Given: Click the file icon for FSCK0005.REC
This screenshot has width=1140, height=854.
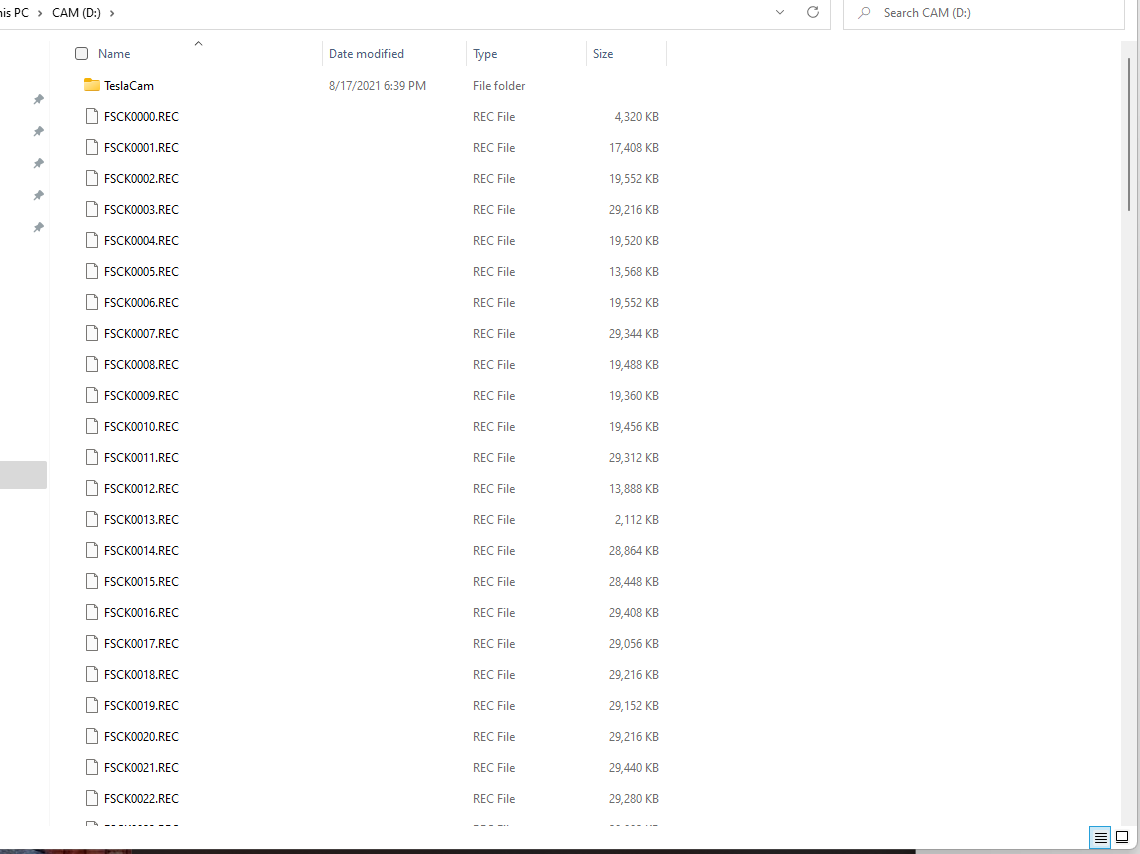Looking at the screenshot, I should tap(92, 271).
